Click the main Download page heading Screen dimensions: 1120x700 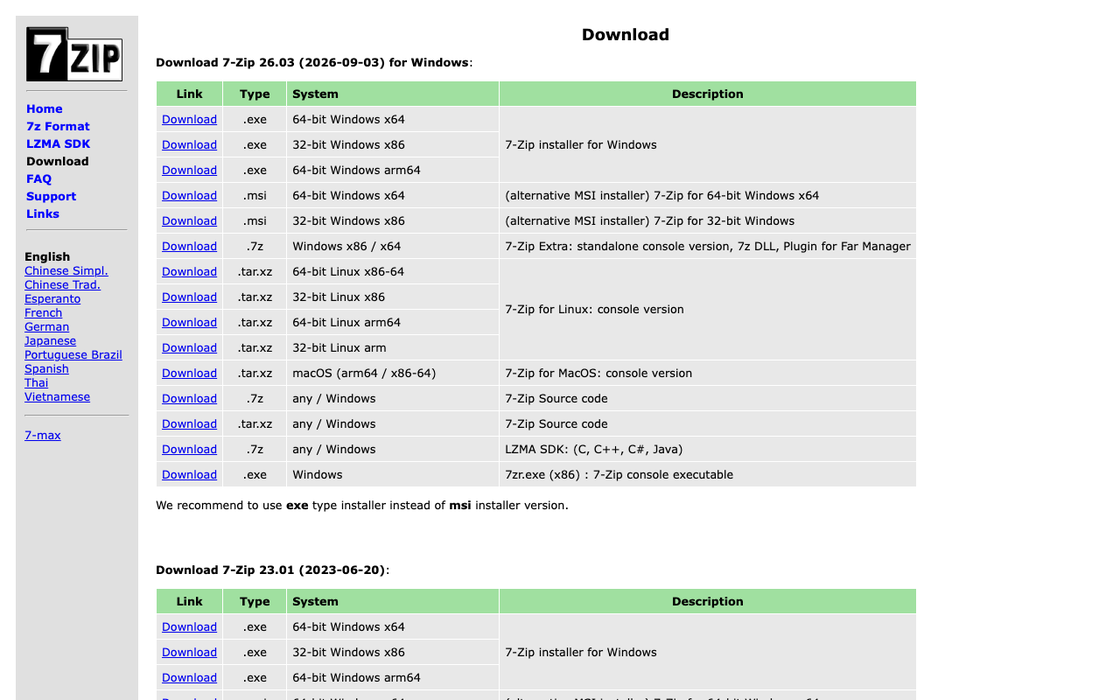(625, 34)
